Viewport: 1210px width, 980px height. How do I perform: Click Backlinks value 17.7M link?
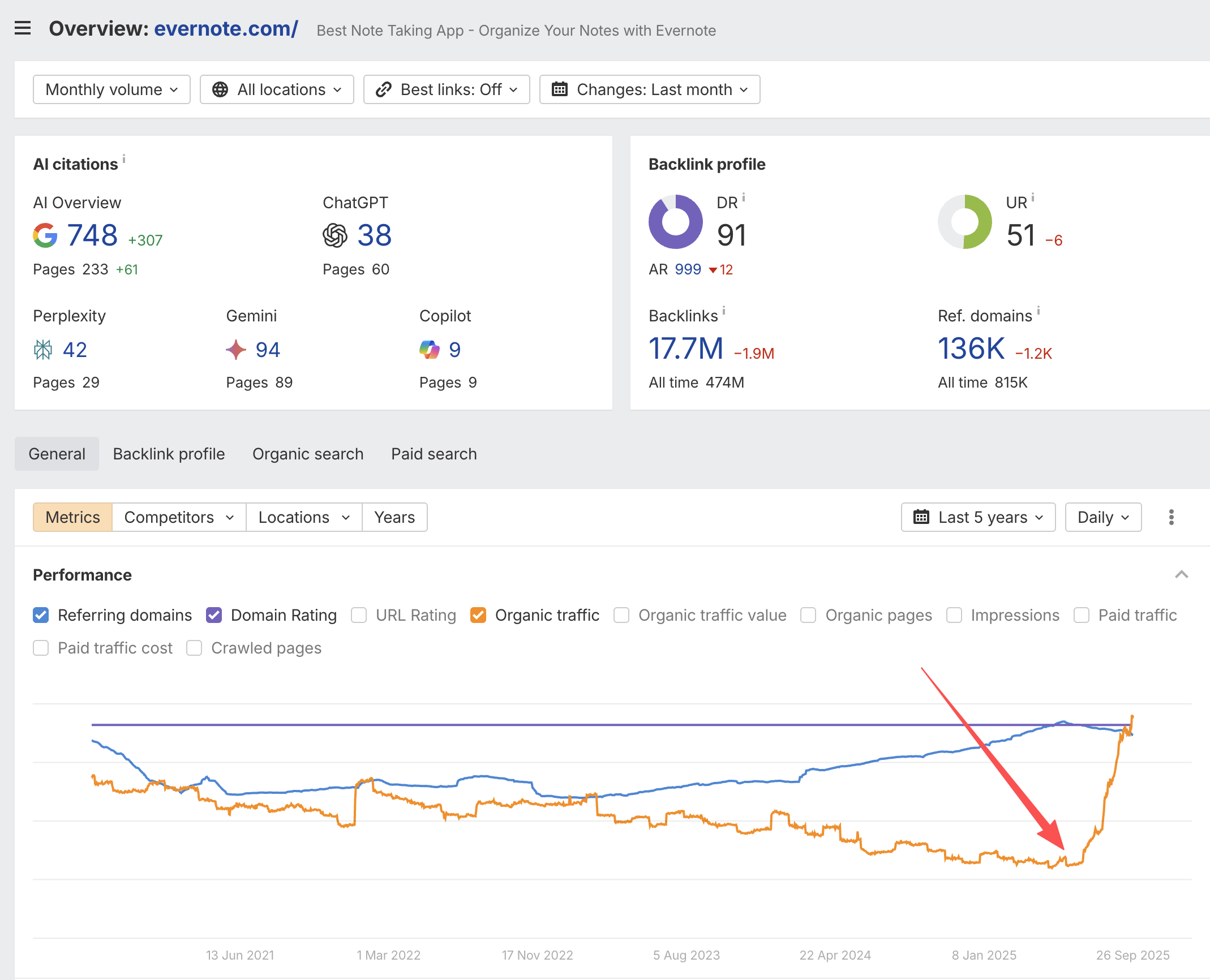(x=686, y=349)
